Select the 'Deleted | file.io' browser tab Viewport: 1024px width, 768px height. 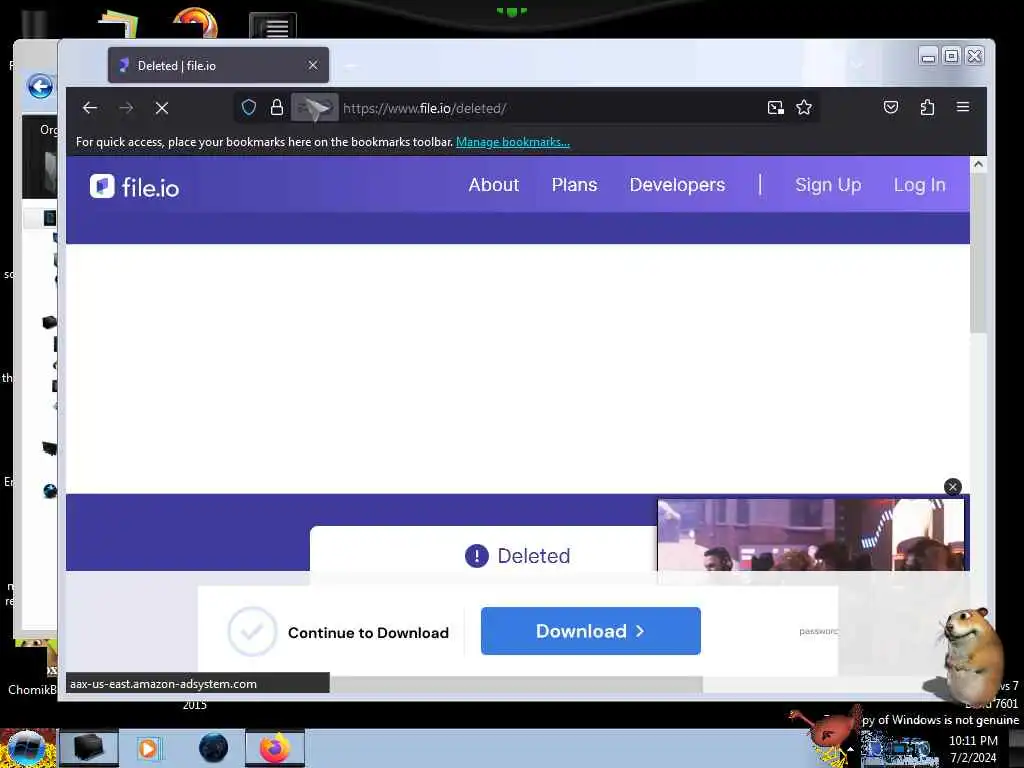[x=218, y=65]
